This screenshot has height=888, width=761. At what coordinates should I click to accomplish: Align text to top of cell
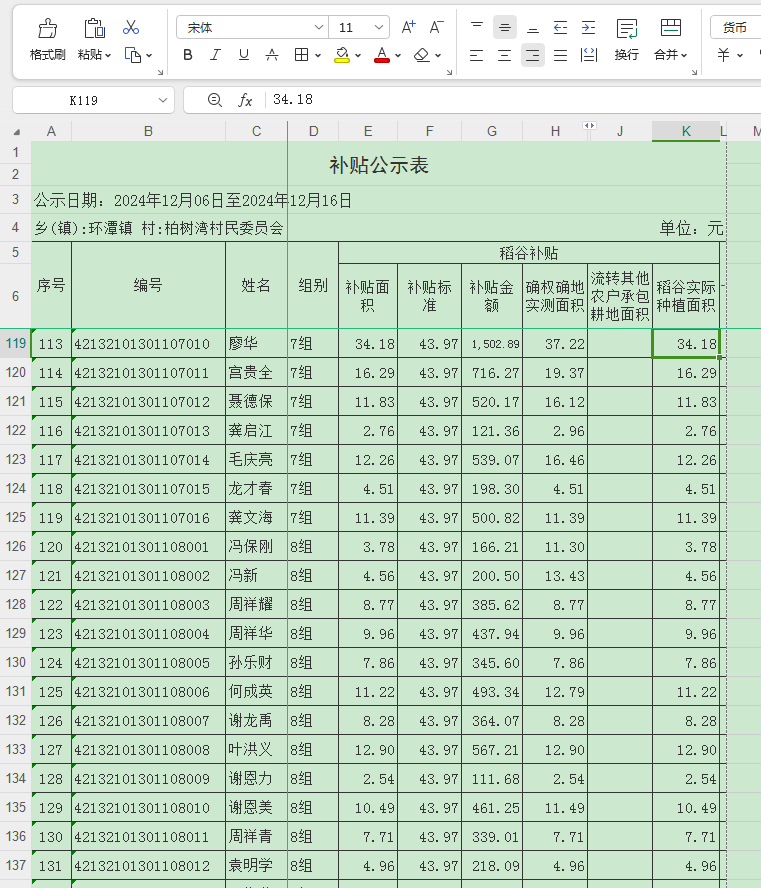(x=477, y=27)
